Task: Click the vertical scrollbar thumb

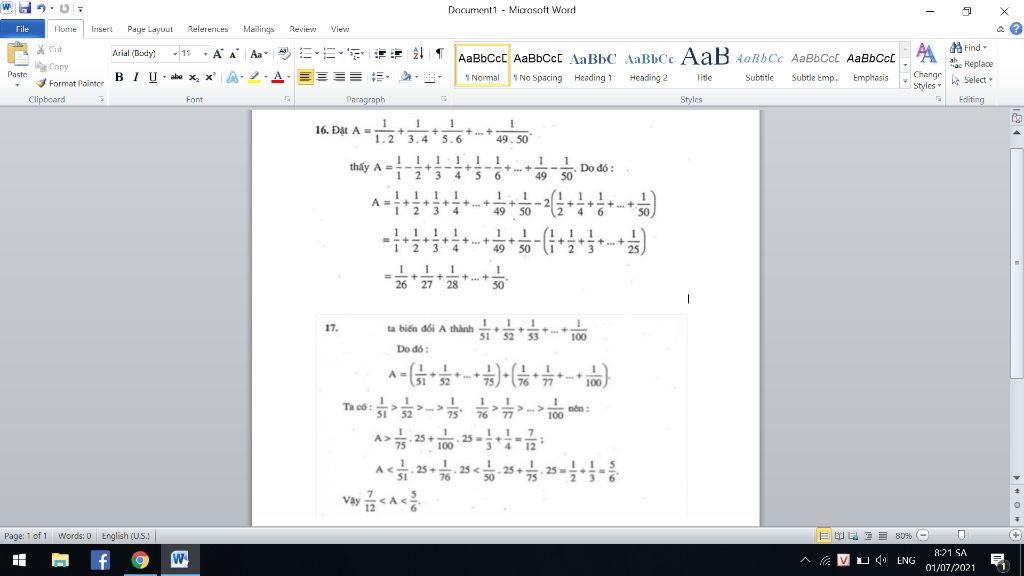Action: click(1016, 263)
